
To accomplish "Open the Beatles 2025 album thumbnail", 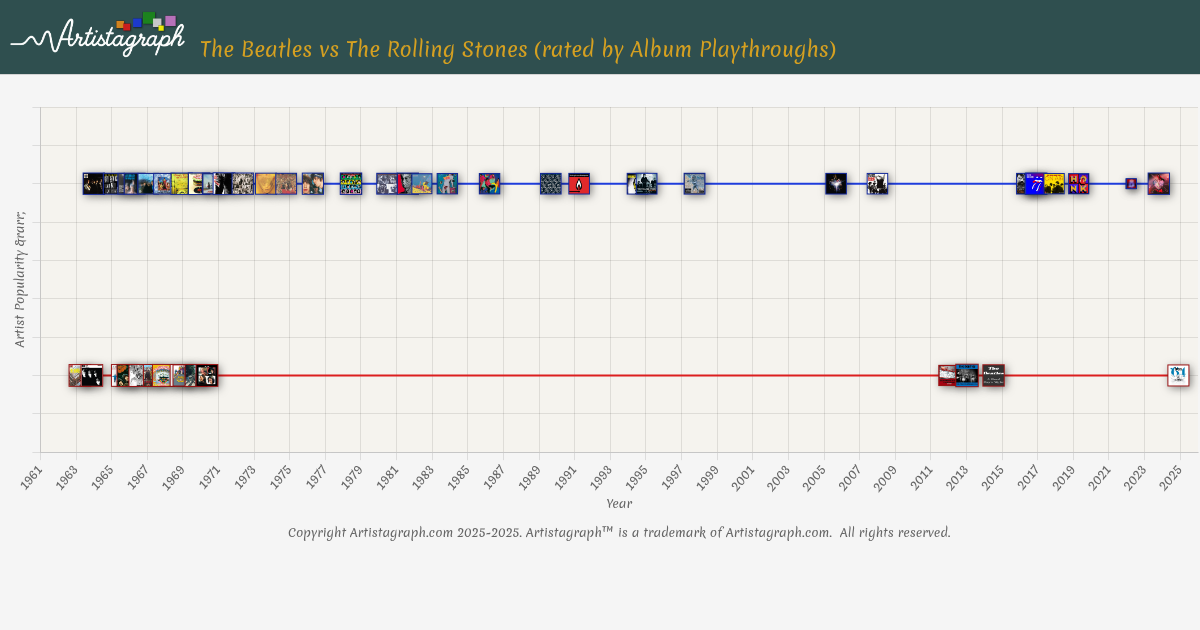I will coord(1179,376).
